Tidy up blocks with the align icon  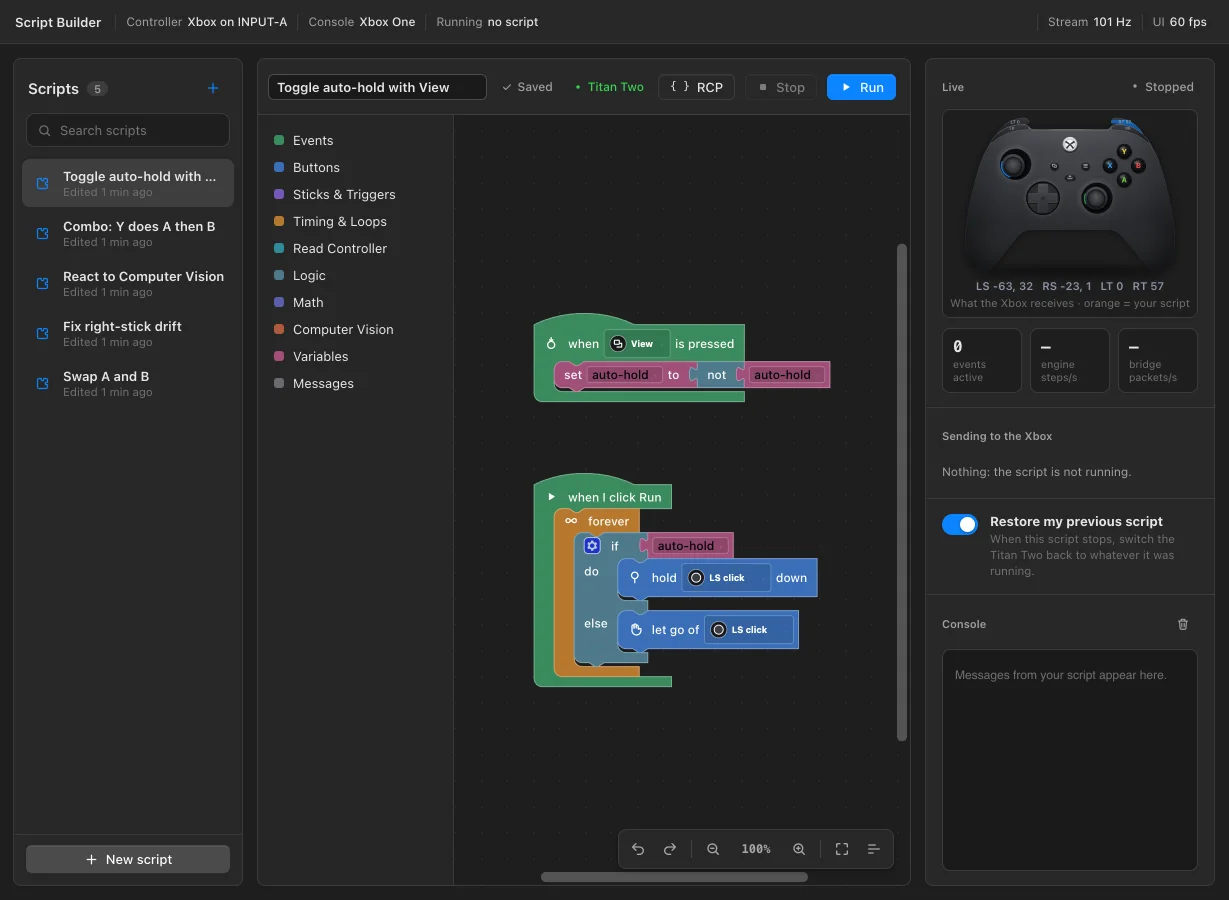coord(874,849)
